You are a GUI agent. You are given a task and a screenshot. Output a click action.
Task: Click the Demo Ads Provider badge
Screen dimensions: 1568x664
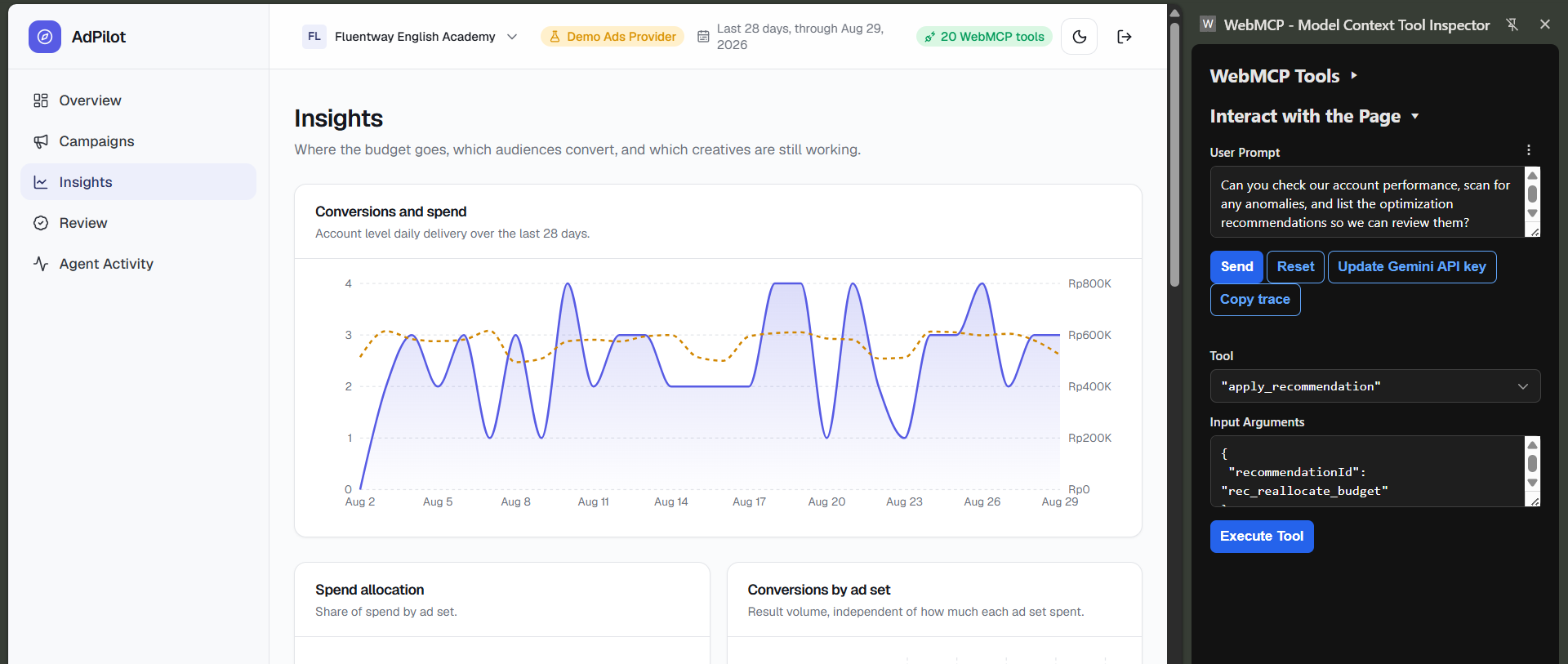point(612,37)
